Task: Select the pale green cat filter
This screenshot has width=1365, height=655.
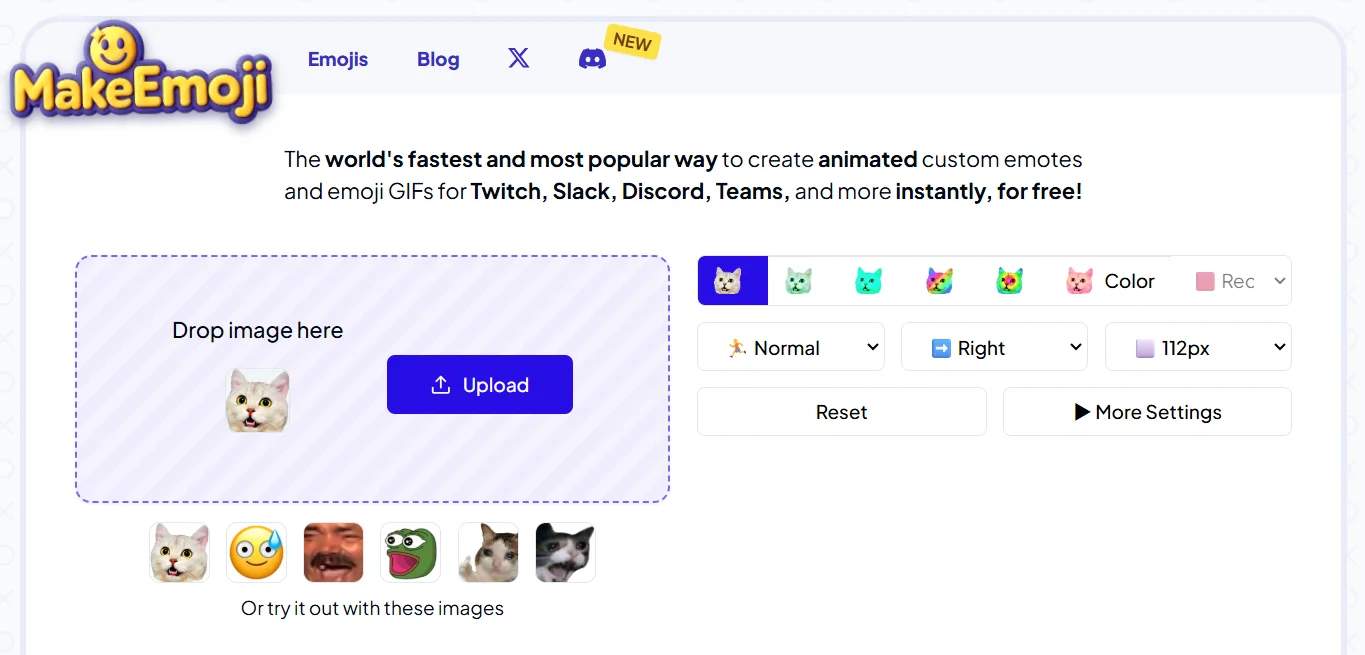Action: click(798, 281)
